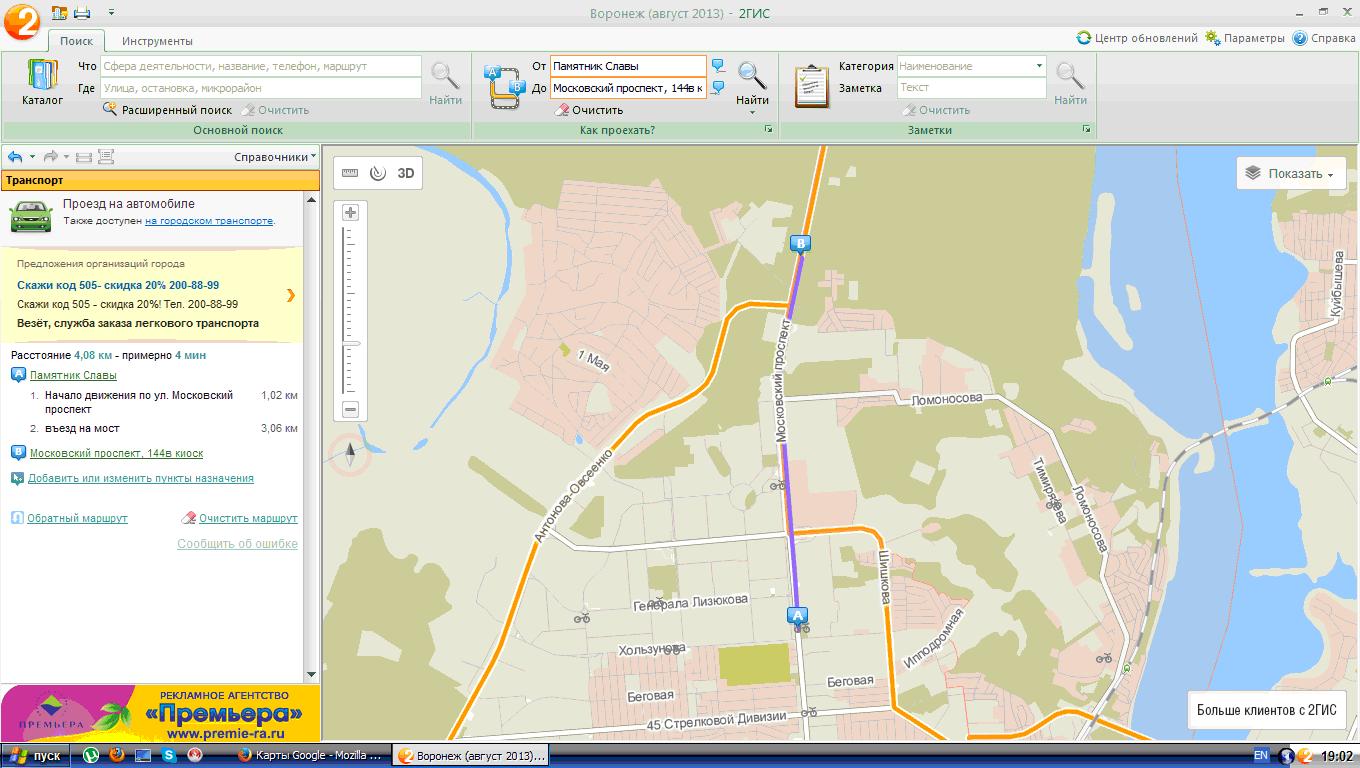Click Очистить in Заметки group

[x=936, y=110]
